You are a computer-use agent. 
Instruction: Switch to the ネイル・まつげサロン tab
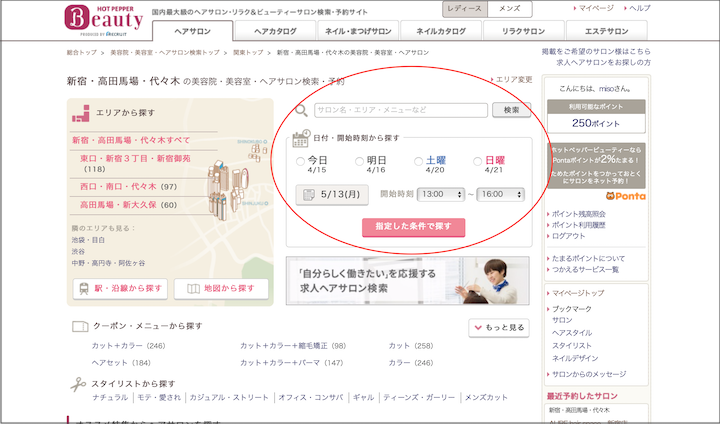358,31
